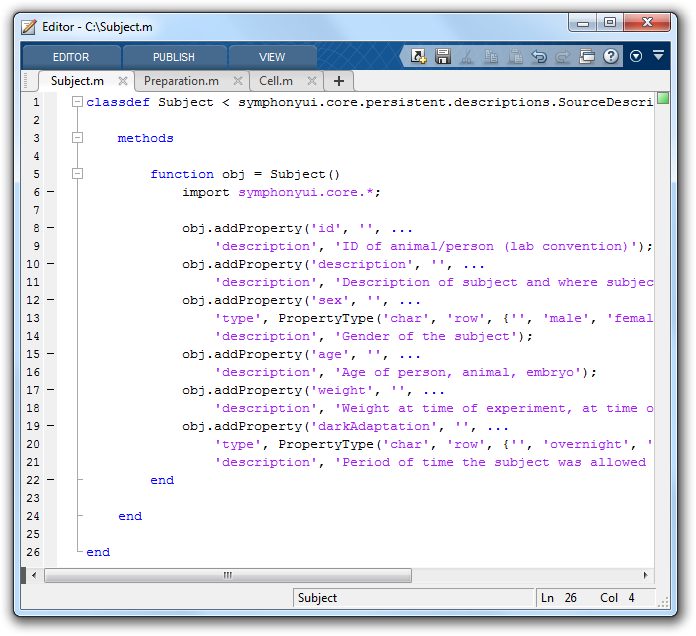The width and height of the screenshot is (696, 636).
Task: Click the Cut scissors icon
Action: [x=467, y=57]
